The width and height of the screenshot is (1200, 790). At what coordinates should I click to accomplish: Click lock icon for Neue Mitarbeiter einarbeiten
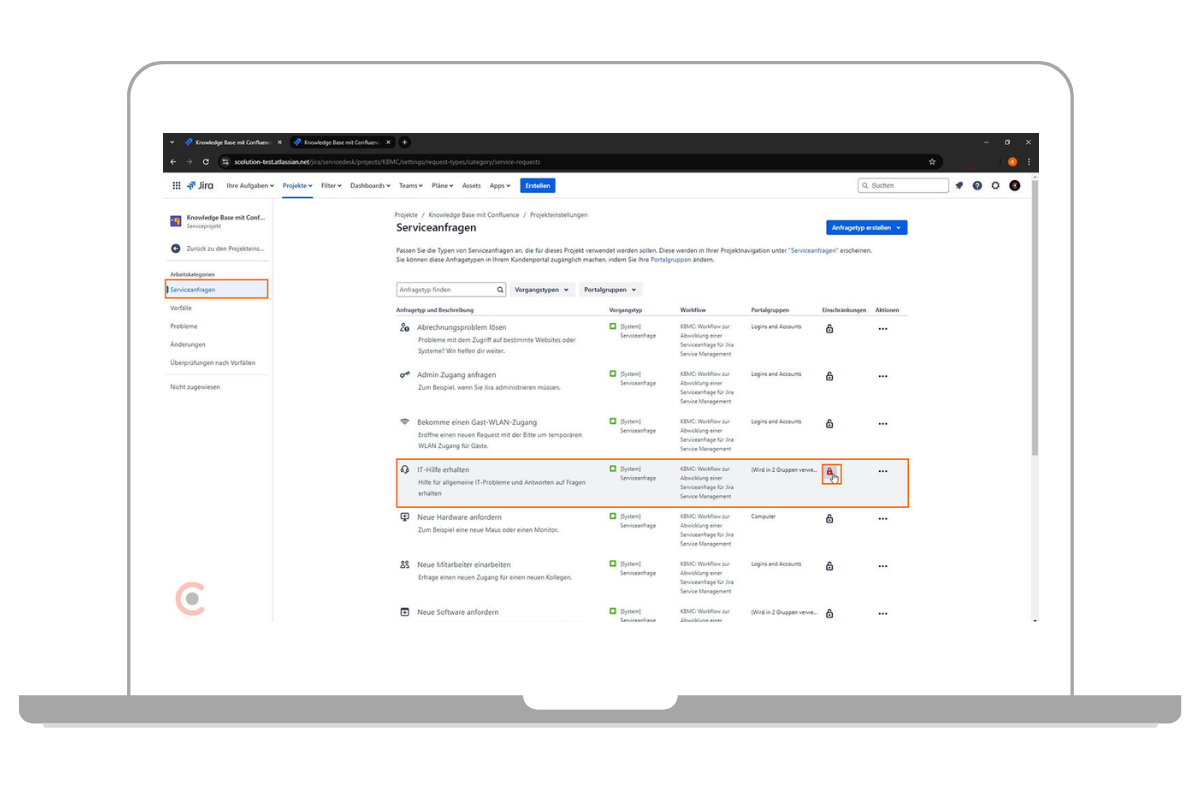pyautogui.click(x=830, y=567)
